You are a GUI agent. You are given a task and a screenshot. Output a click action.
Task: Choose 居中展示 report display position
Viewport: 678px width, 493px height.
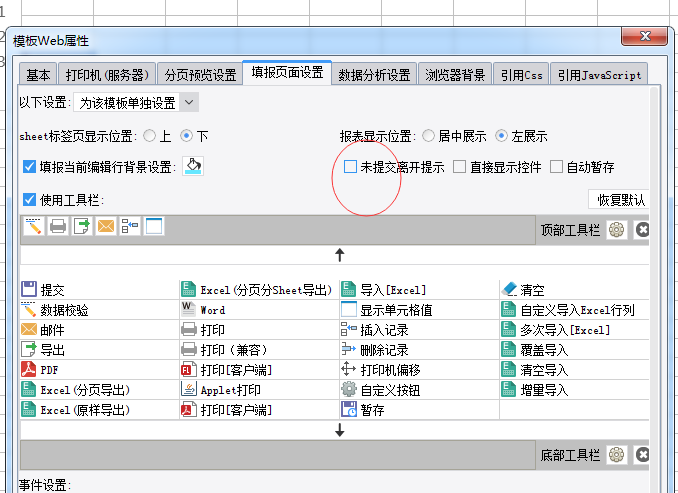[x=428, y=136]
